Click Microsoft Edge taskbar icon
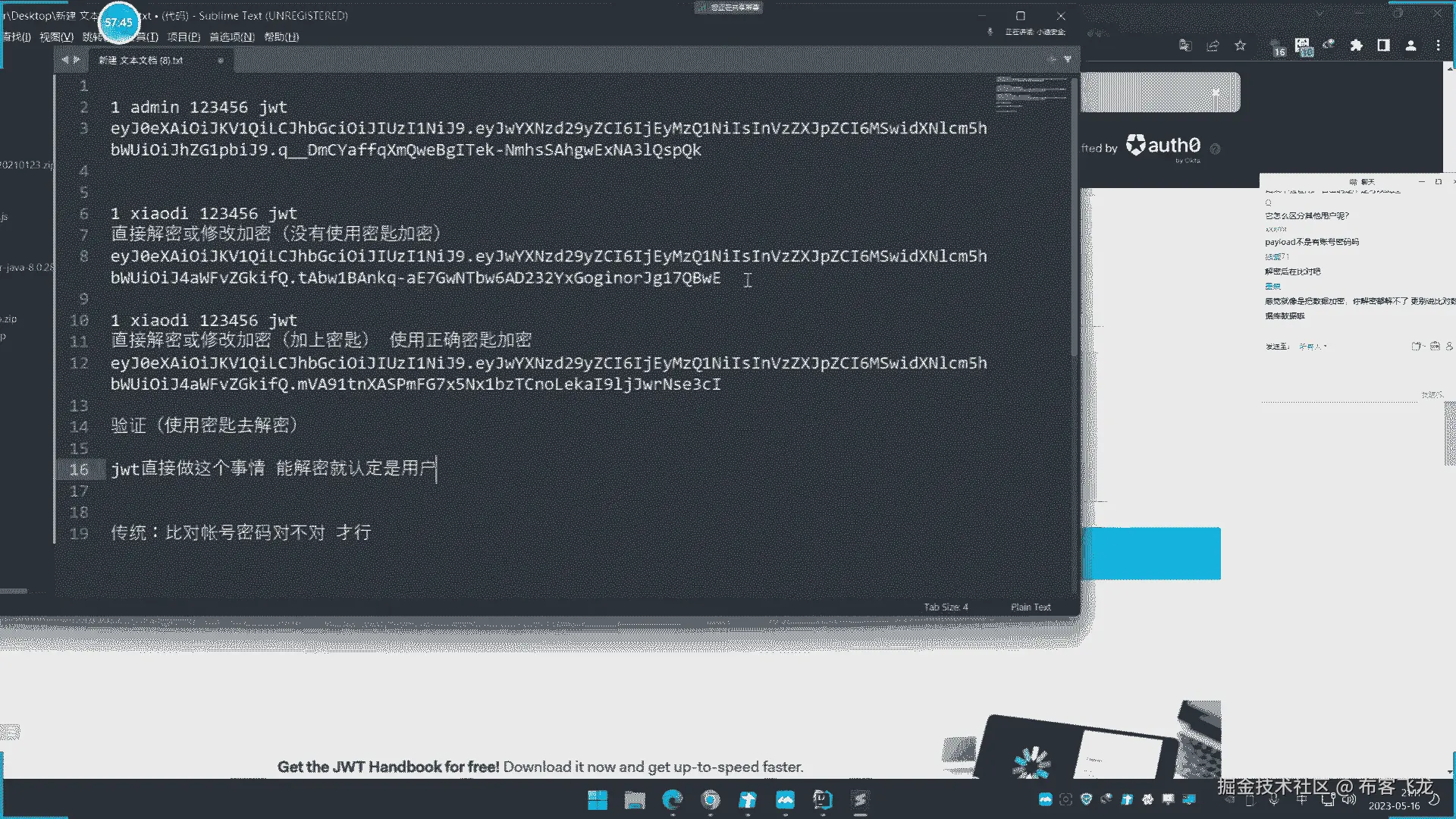This screenshot has height=819, width=1456. (672, 799)
